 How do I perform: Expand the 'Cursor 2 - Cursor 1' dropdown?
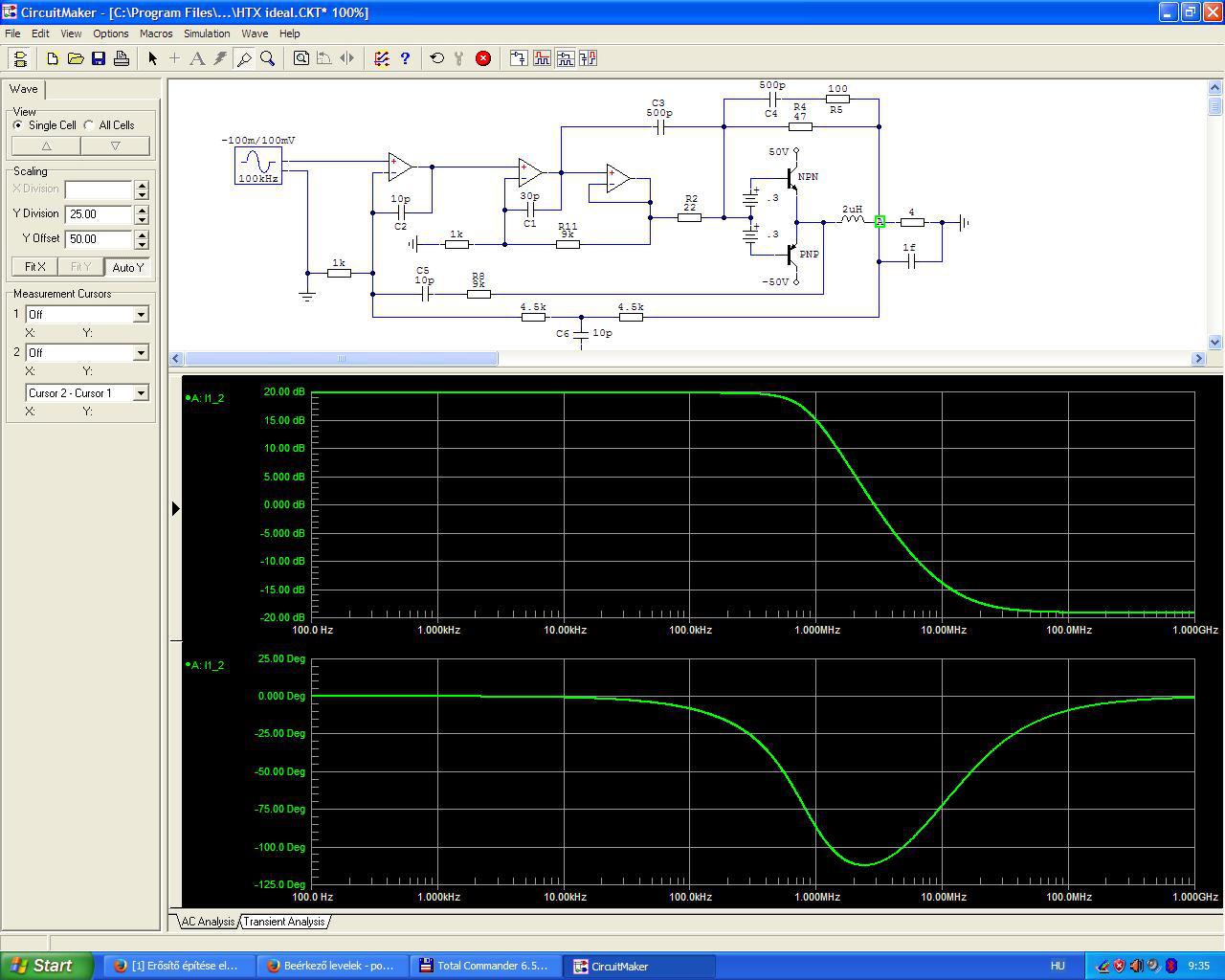(x=141, y=393)
